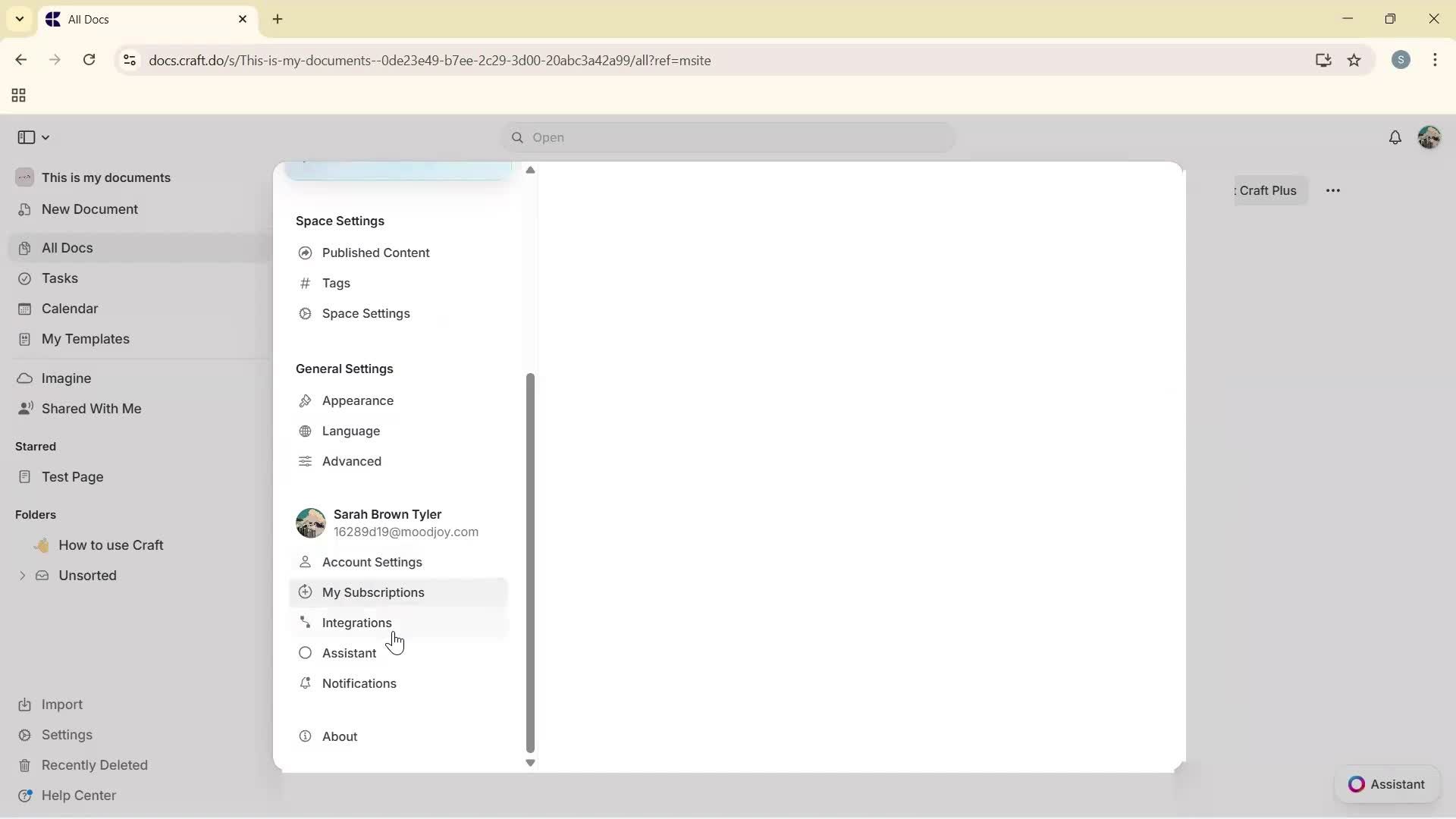Select Space Settings in the settings panel
This screenshot has height=819, width=1456.
click(x=366, y=313)
